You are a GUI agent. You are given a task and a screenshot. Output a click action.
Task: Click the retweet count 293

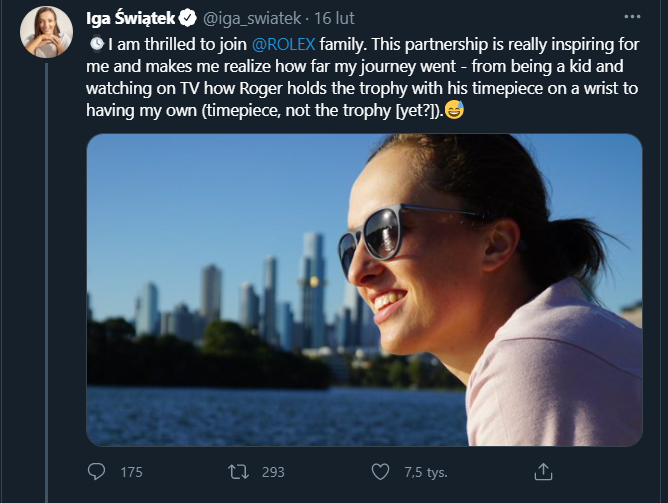point(273,472)
